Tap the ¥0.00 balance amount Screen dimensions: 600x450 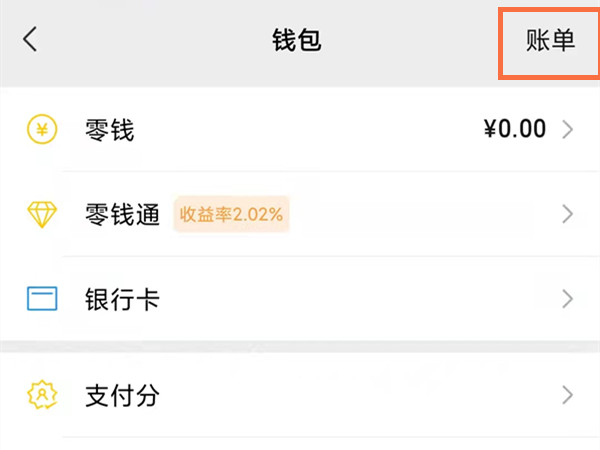tap(515, 129)
